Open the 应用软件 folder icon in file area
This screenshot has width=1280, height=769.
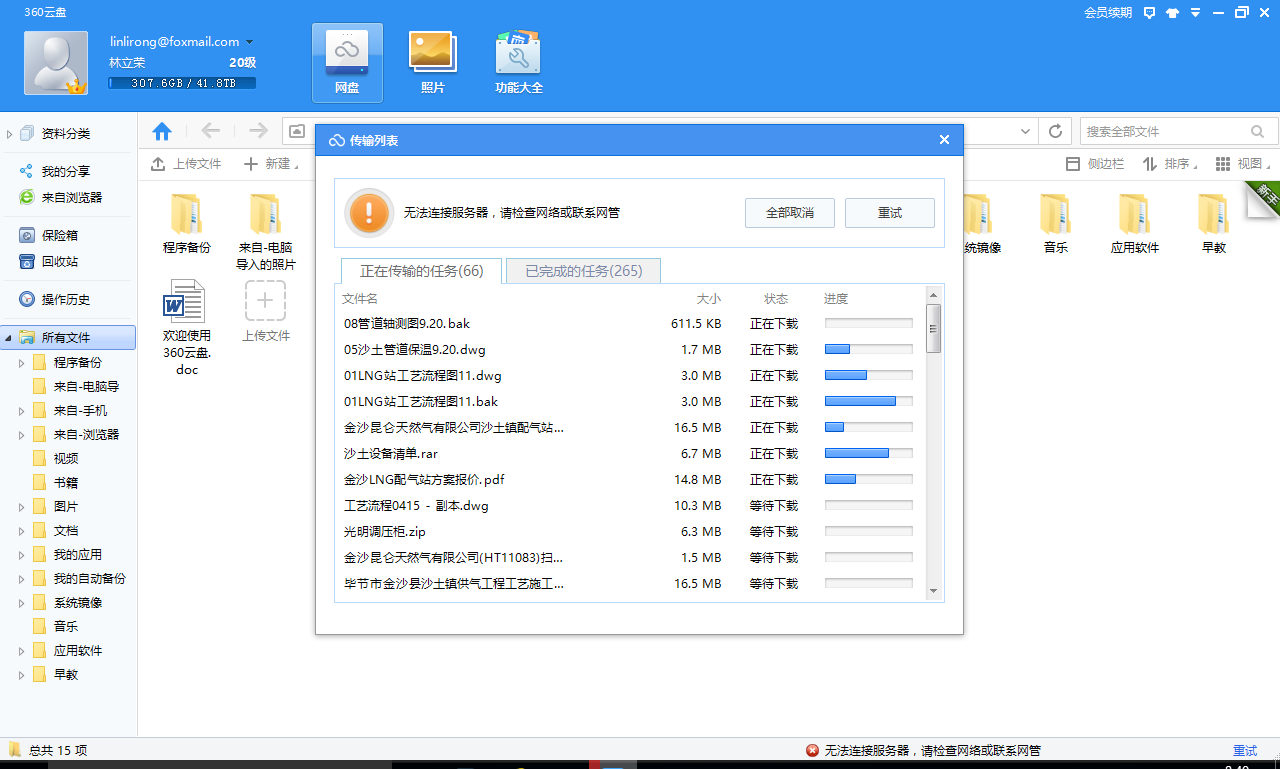pos(1135,214)
